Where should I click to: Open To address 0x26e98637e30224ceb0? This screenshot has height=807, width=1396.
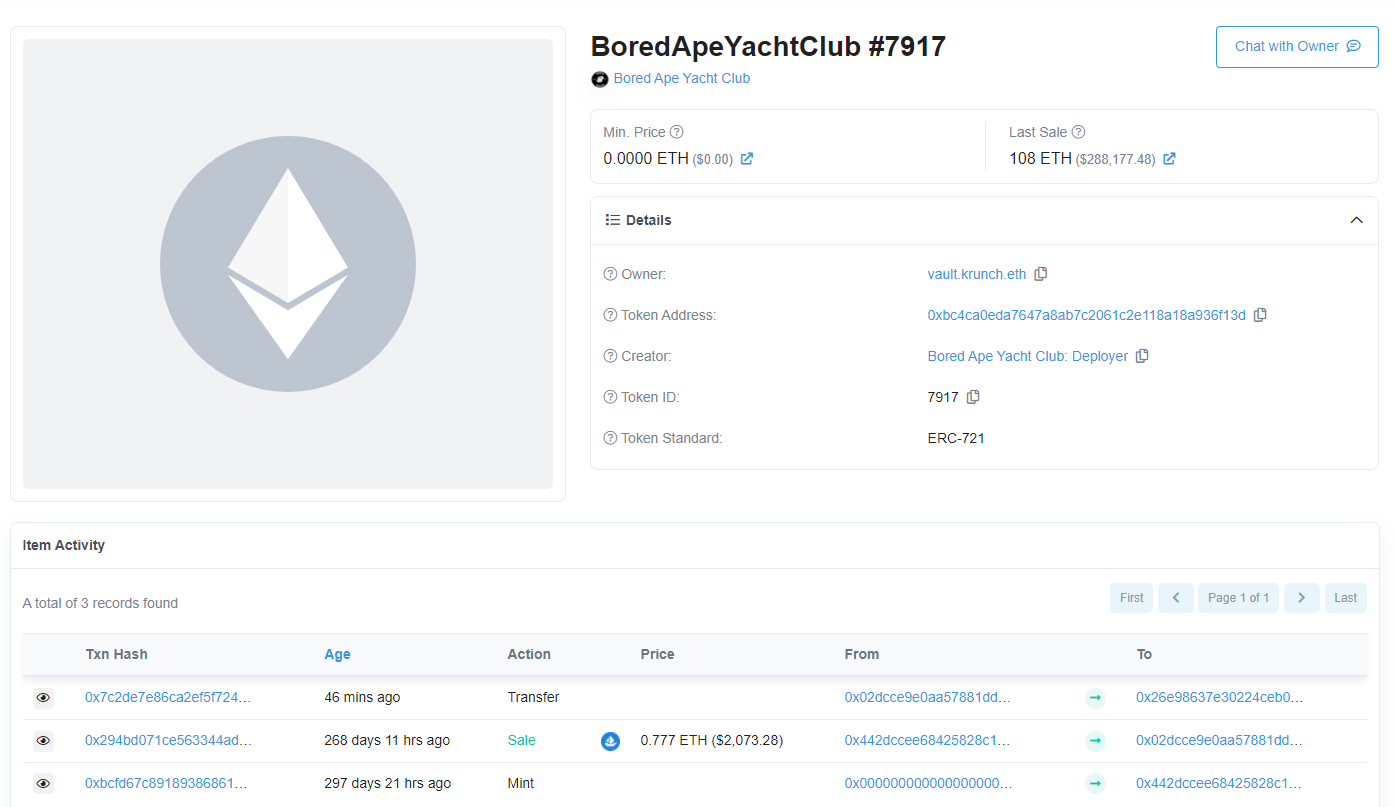[1220, 697]
